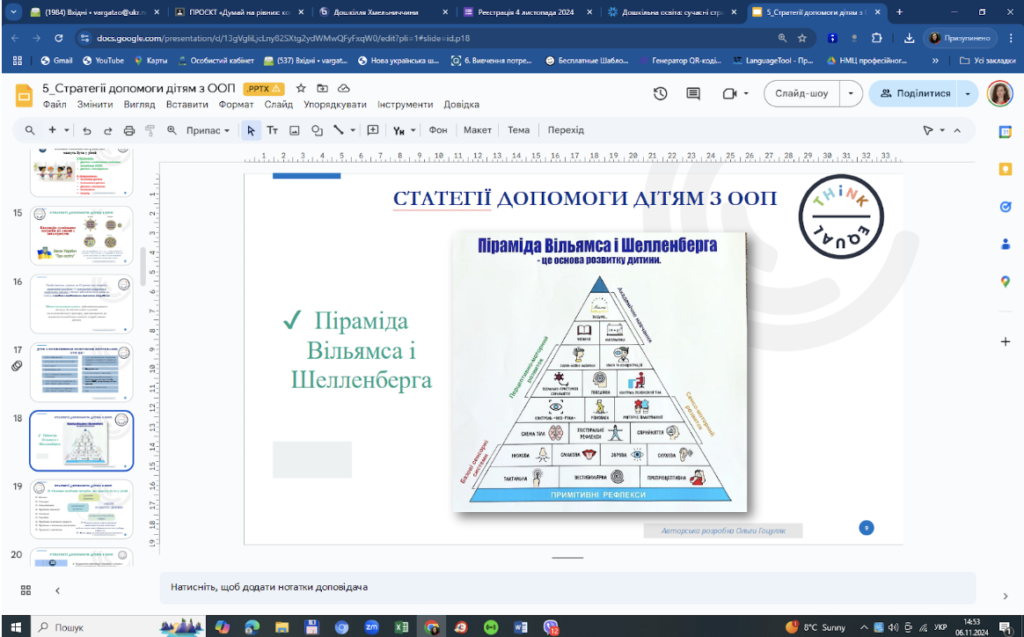Open grid view of slides
Image resolution: width=1024 pixels, height=637 pixels.
click(x=25, y=591)
